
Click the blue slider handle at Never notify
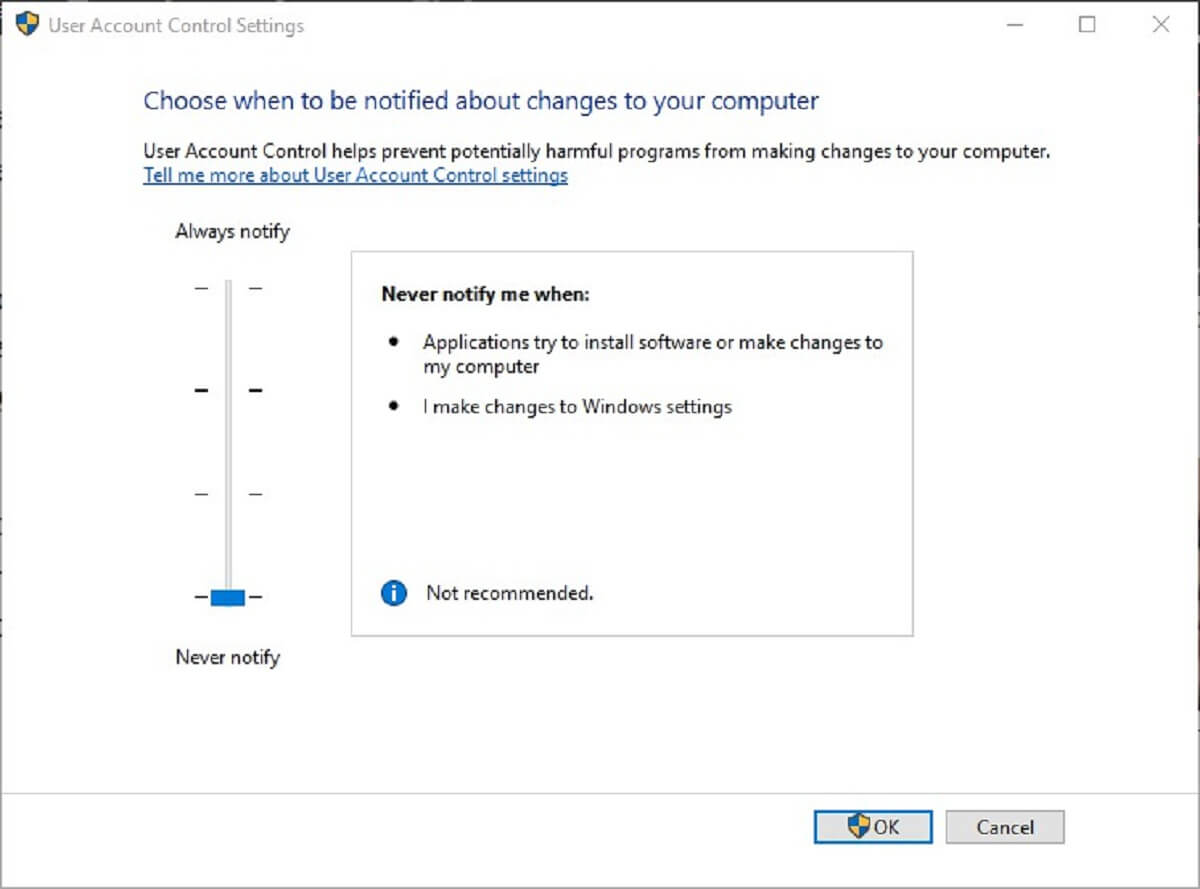pyautogui.click(x=228, y=596)
